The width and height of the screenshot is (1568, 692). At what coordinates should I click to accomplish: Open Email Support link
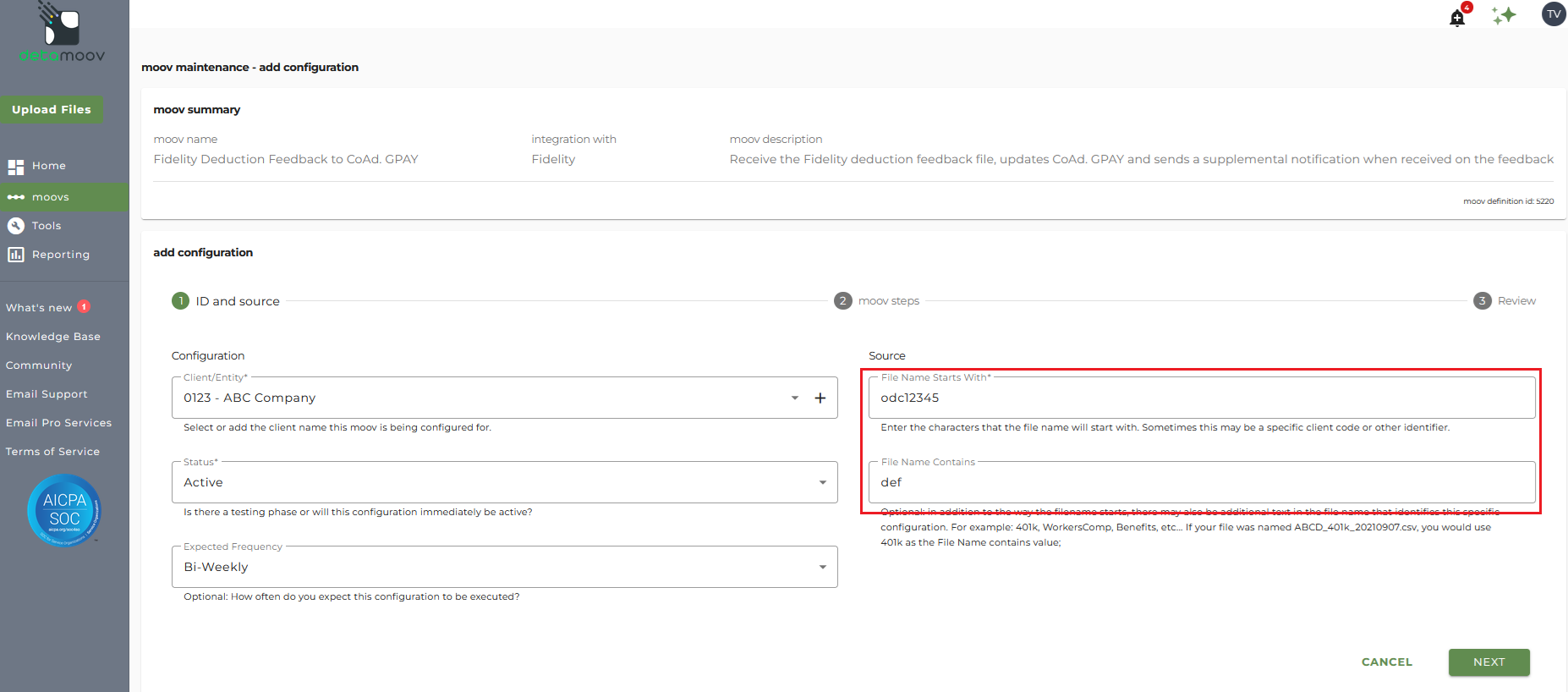(x=47, y=394)
